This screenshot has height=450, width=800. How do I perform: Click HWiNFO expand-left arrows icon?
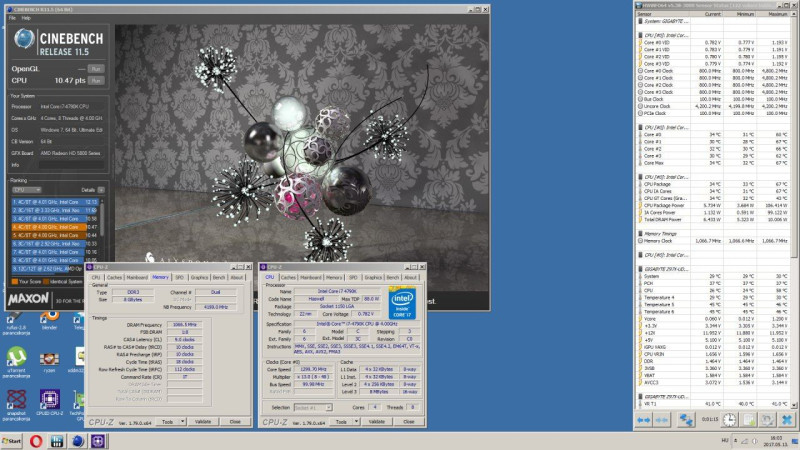coord(644,420)
